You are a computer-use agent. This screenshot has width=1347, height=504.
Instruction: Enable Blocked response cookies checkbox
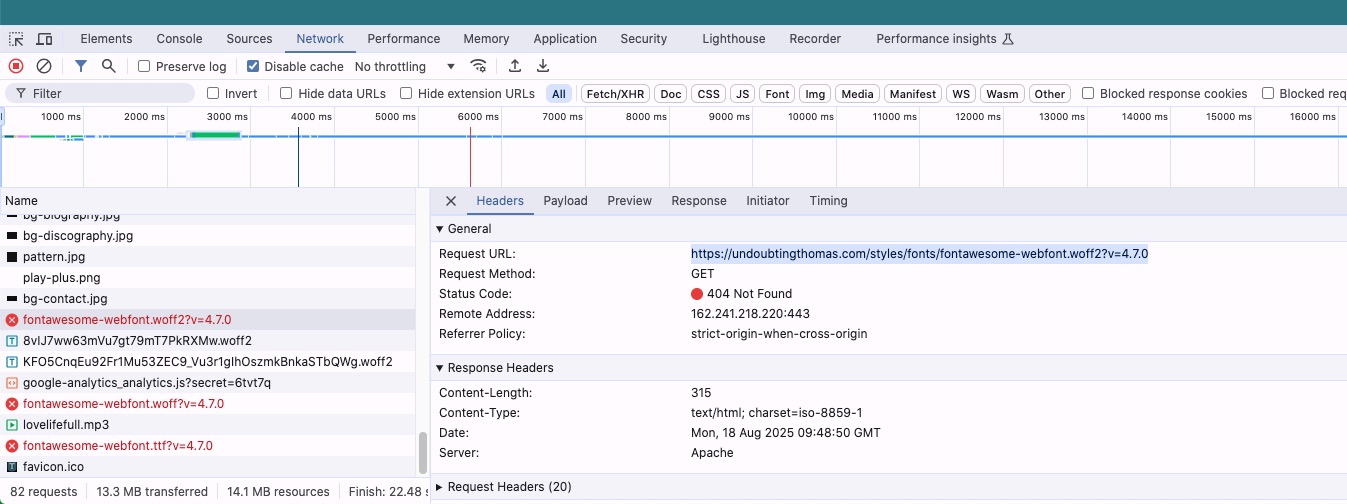tap(1088, 94)
